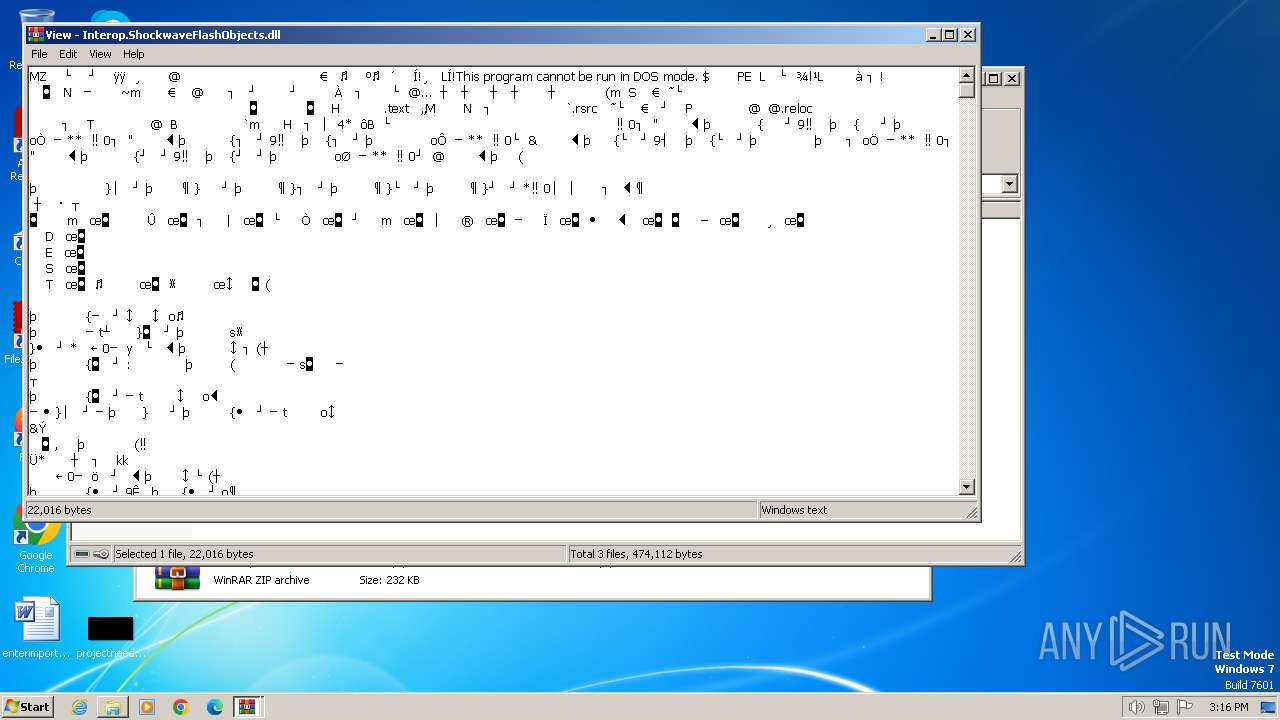1280x720 pixels.
Task: Open the File menu in viewer
Action: (x=39, y=54)
